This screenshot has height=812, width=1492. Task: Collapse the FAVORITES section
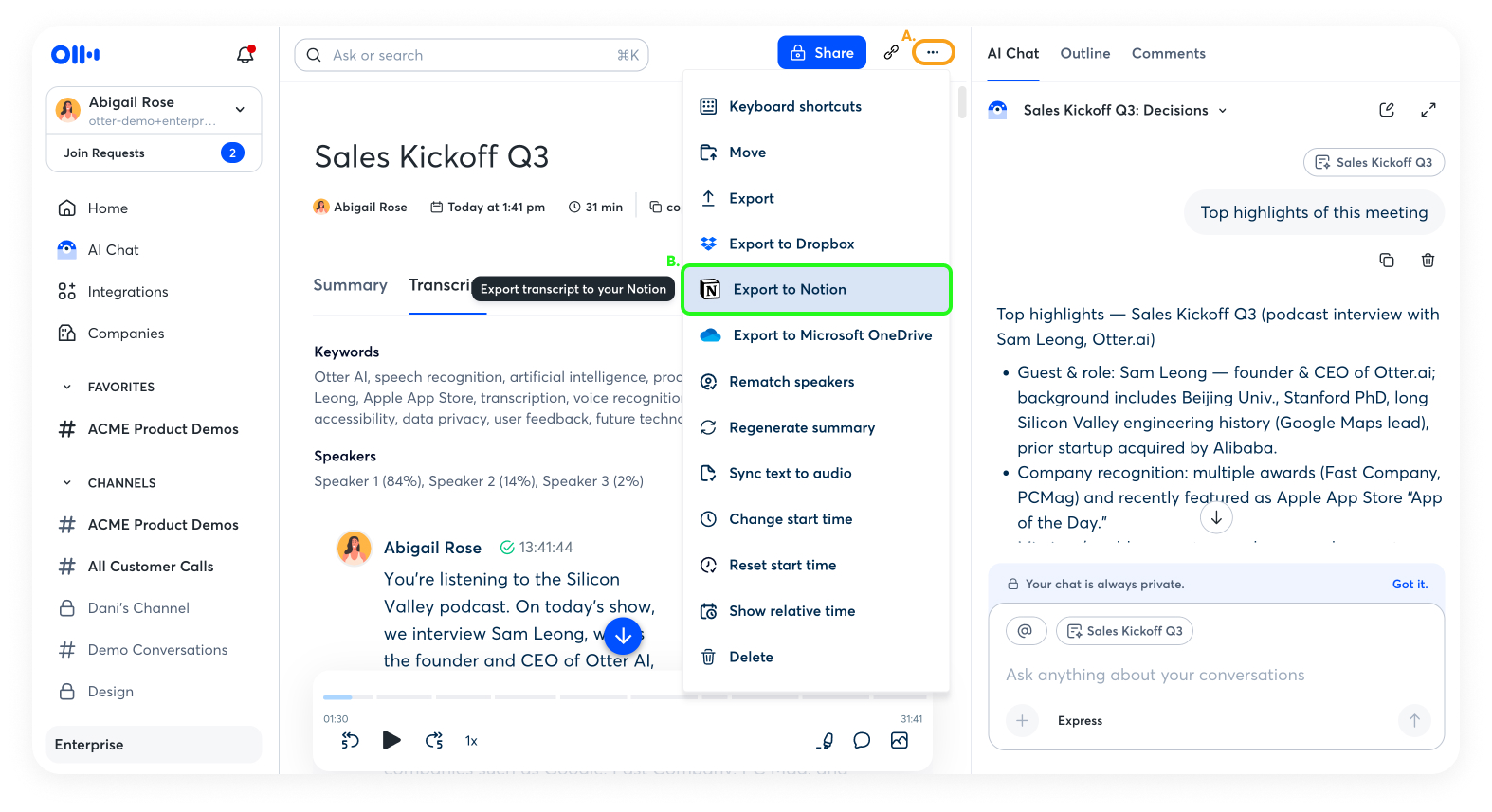(67, 387)
